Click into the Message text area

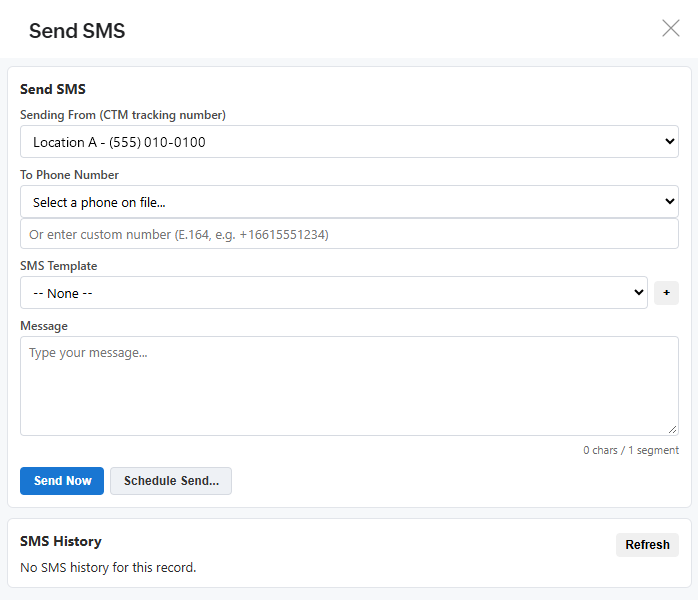[x=349, y=386]
